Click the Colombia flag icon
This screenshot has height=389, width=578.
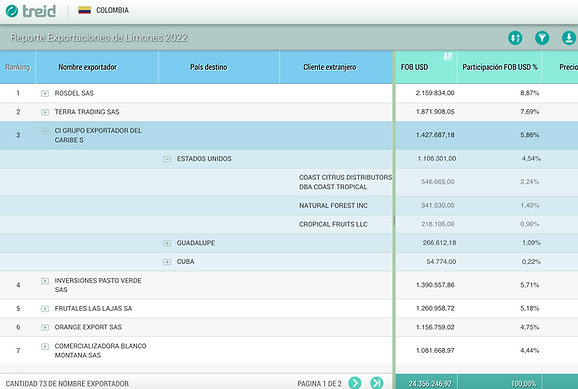click(x=84, y=10)
